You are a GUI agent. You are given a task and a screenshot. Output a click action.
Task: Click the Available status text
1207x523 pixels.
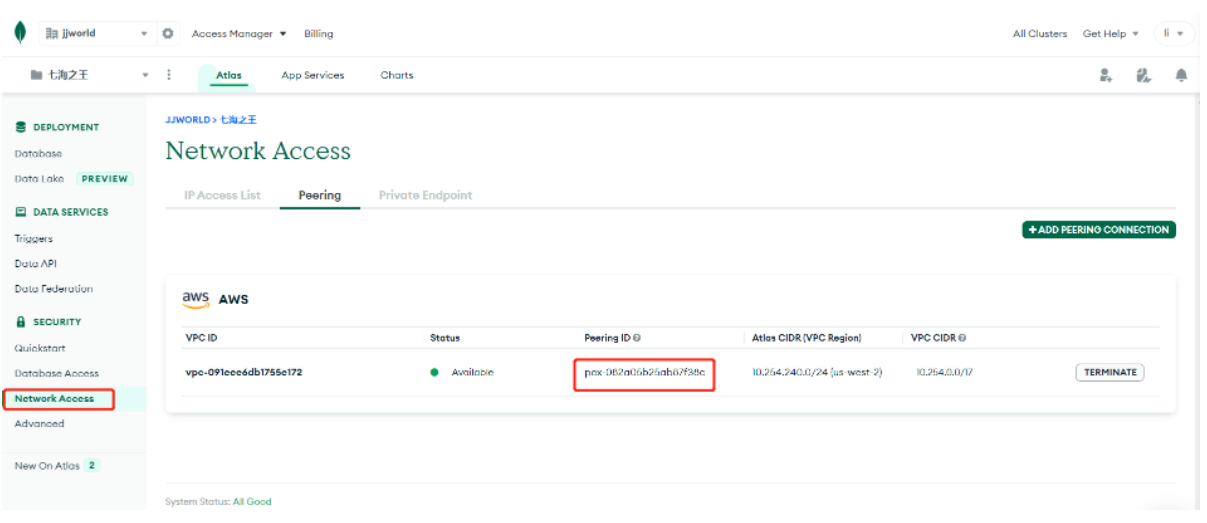coord(472,372)
